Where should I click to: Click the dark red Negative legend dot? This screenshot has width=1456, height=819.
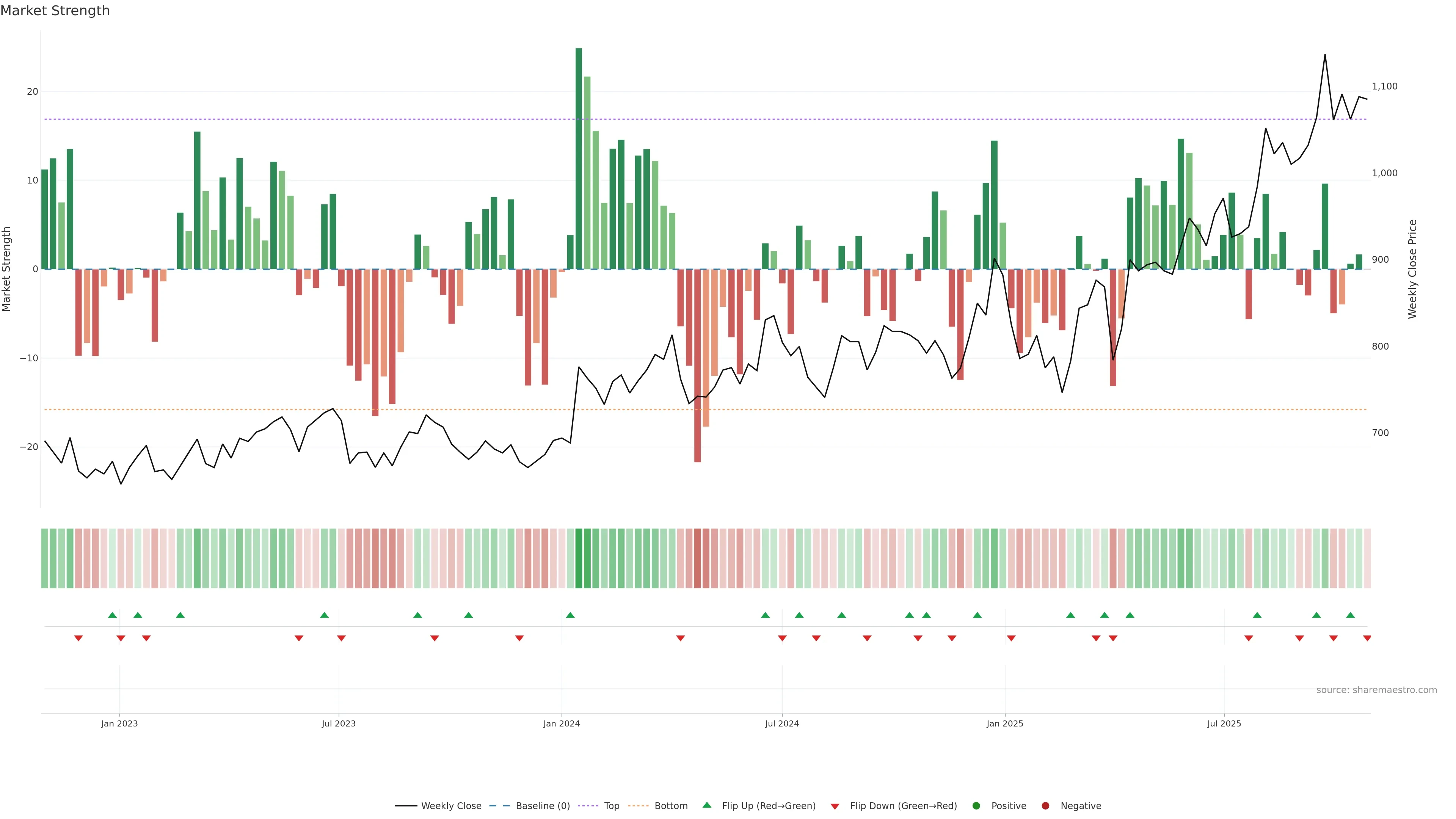click(1045, 805)
